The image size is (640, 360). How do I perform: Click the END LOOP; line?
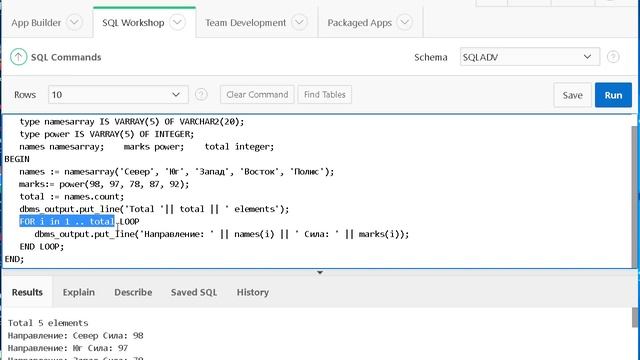click(42, 247)
